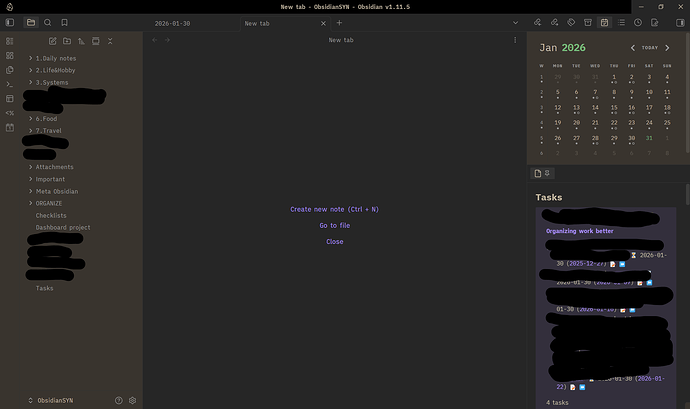The image size is (690, 409).
Task: Click the Create new note link
Action: [334, 209]
